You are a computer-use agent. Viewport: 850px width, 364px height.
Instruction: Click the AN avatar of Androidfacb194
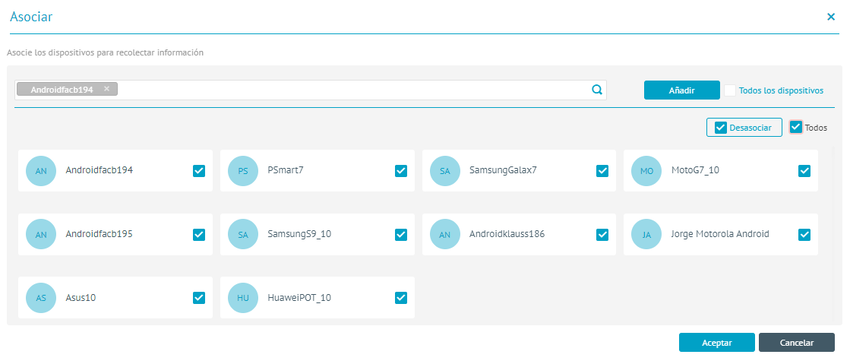pyautogui.click(x=41, y=171)
